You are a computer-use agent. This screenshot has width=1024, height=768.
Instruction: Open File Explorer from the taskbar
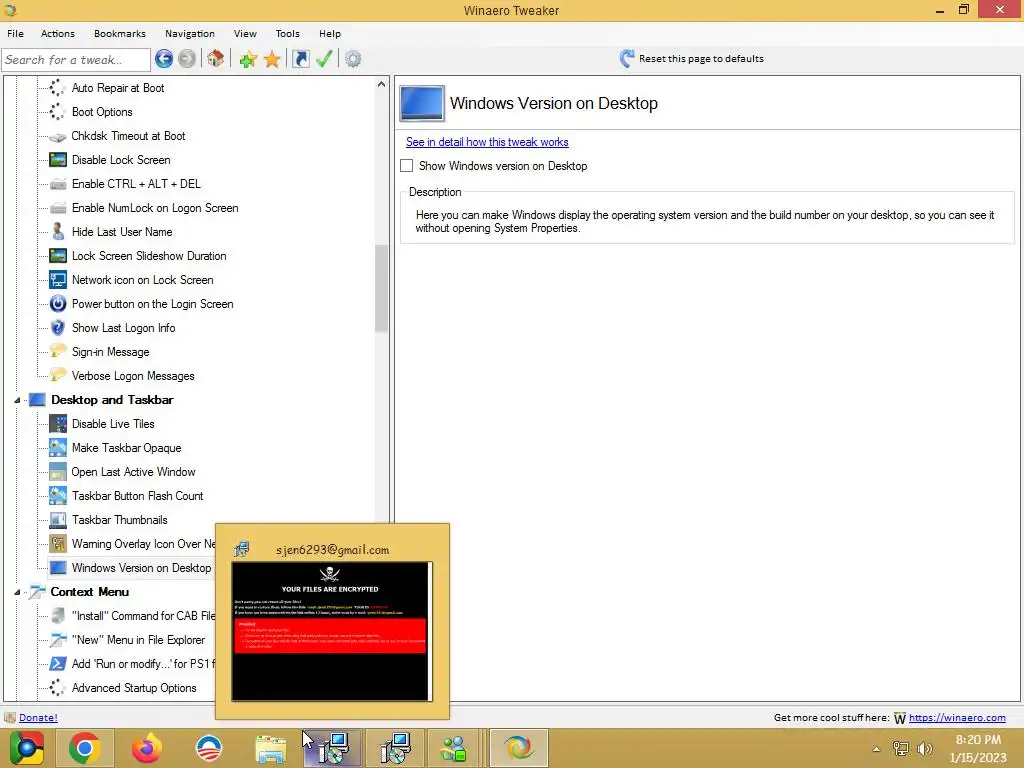click(x=270, y=748)
